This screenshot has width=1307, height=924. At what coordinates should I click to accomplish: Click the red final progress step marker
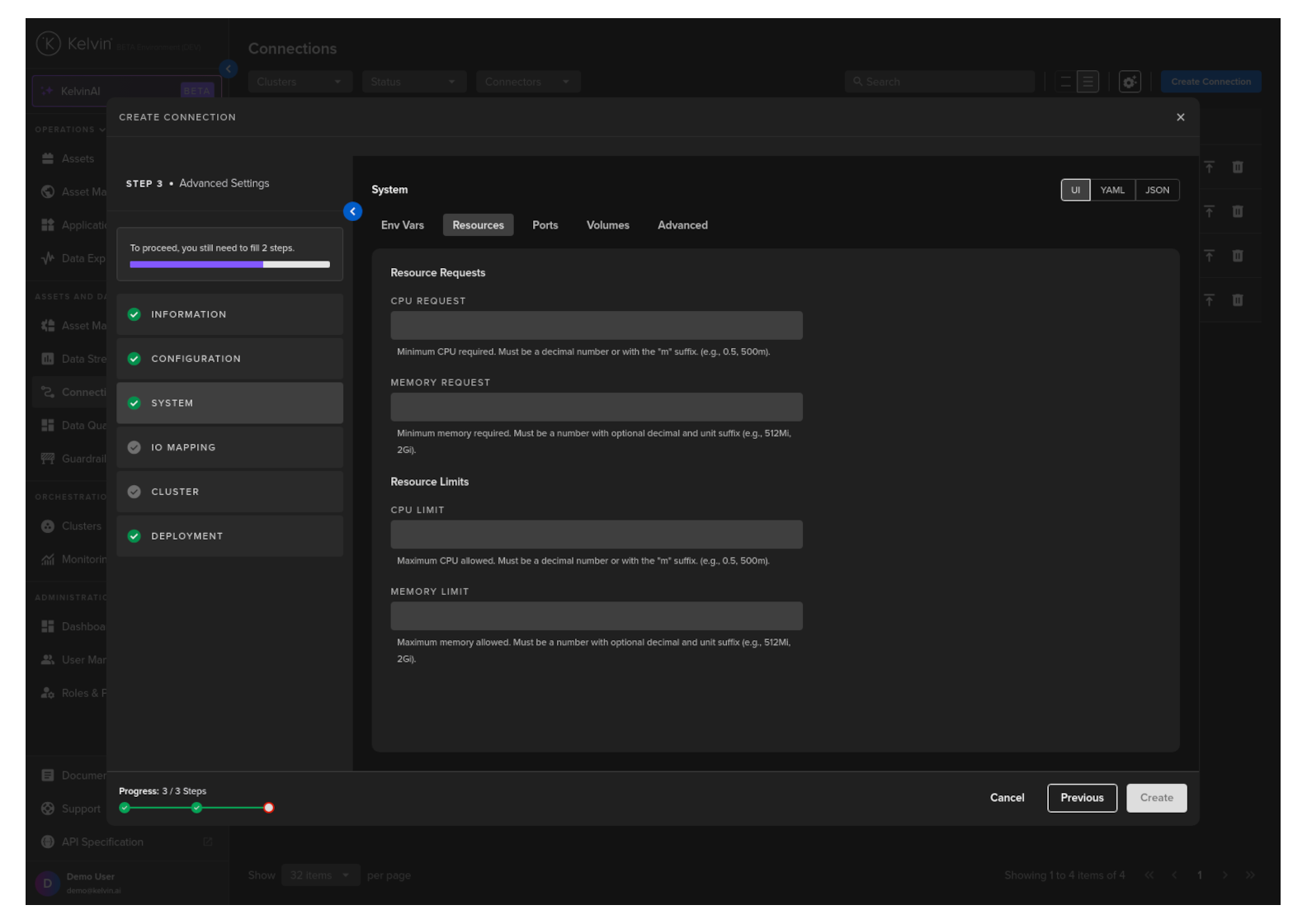pos(268,808)
